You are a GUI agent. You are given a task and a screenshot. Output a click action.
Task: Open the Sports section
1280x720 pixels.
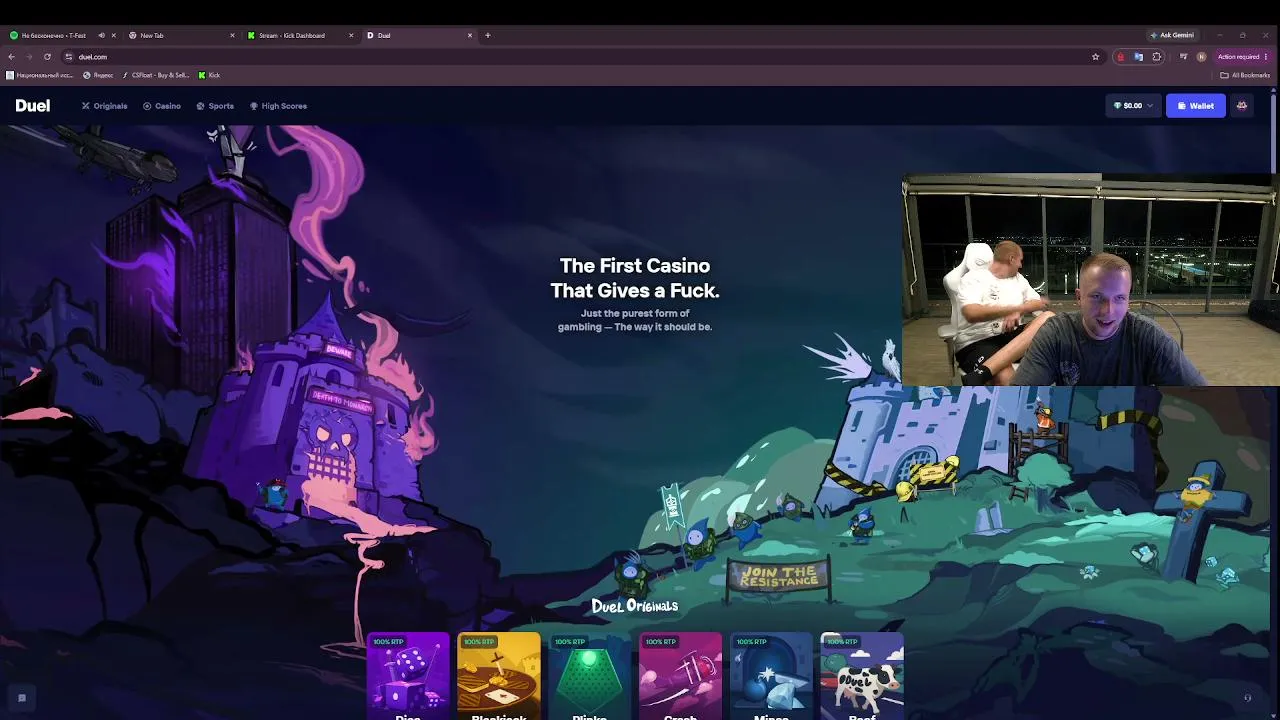click(x=215, y=106)
